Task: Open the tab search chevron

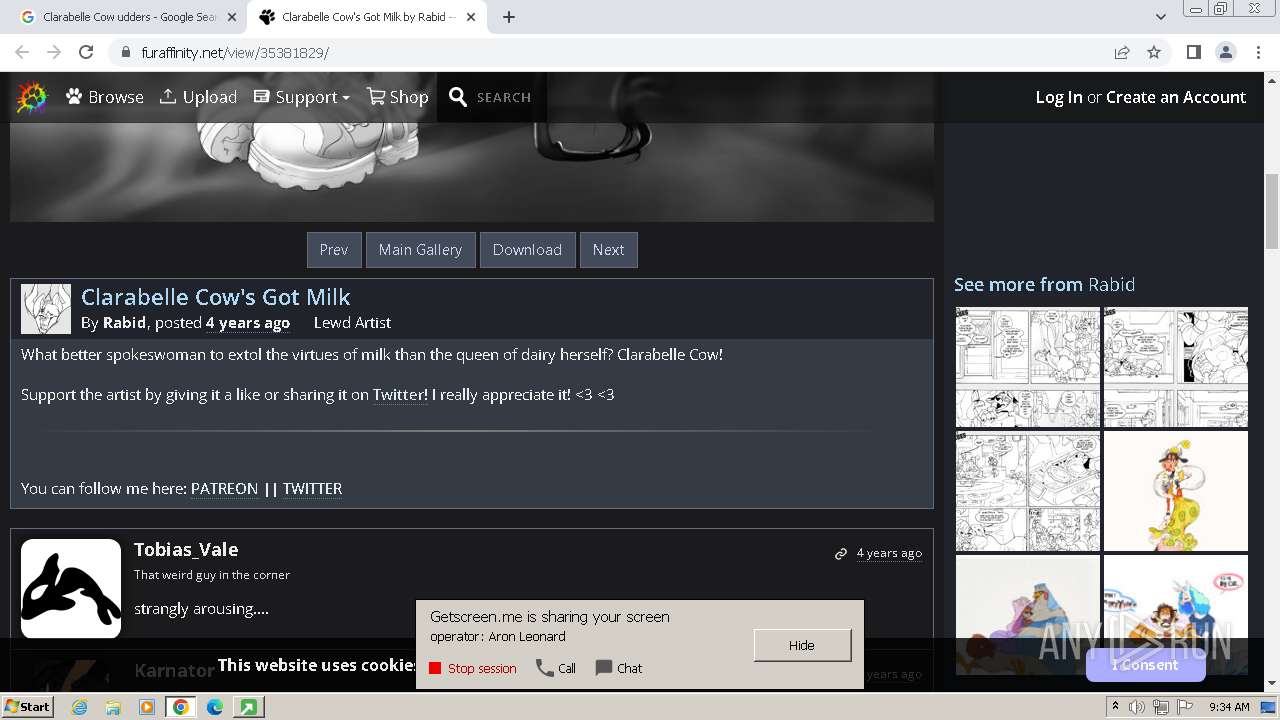Action: click(x=1160, y=17)
